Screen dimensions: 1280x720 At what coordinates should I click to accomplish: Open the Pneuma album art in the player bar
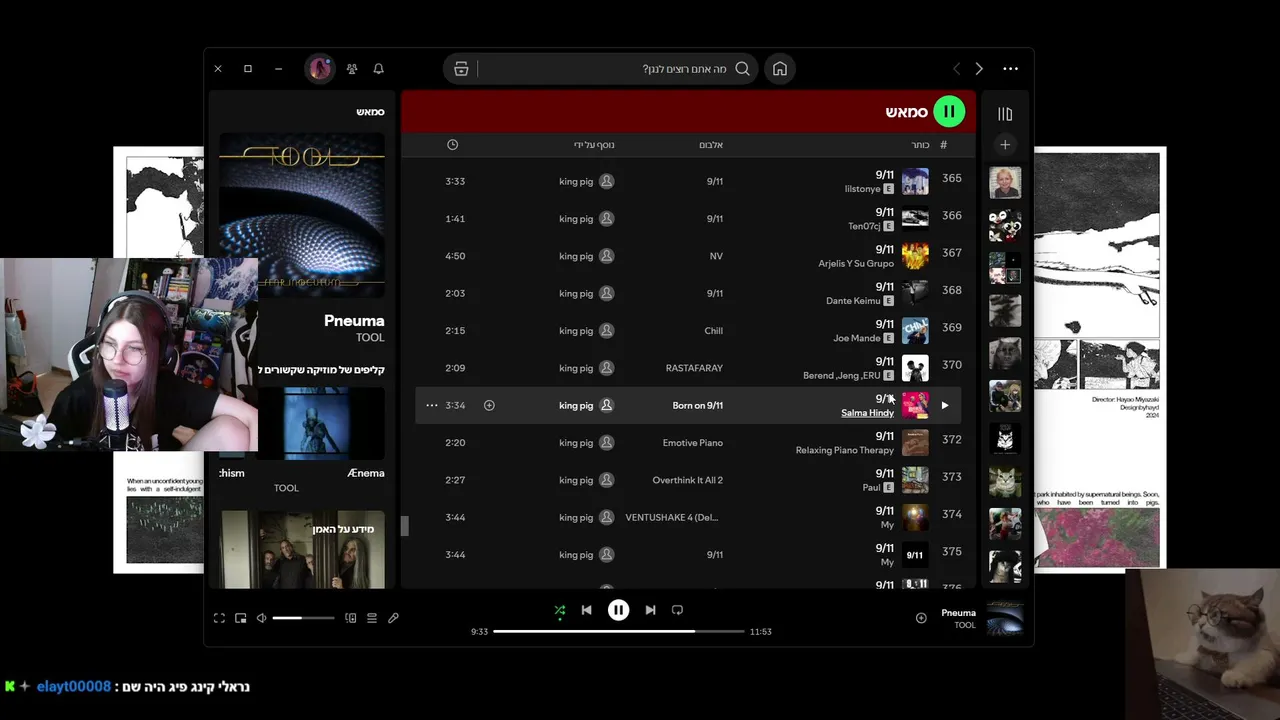coord(1005,619)
